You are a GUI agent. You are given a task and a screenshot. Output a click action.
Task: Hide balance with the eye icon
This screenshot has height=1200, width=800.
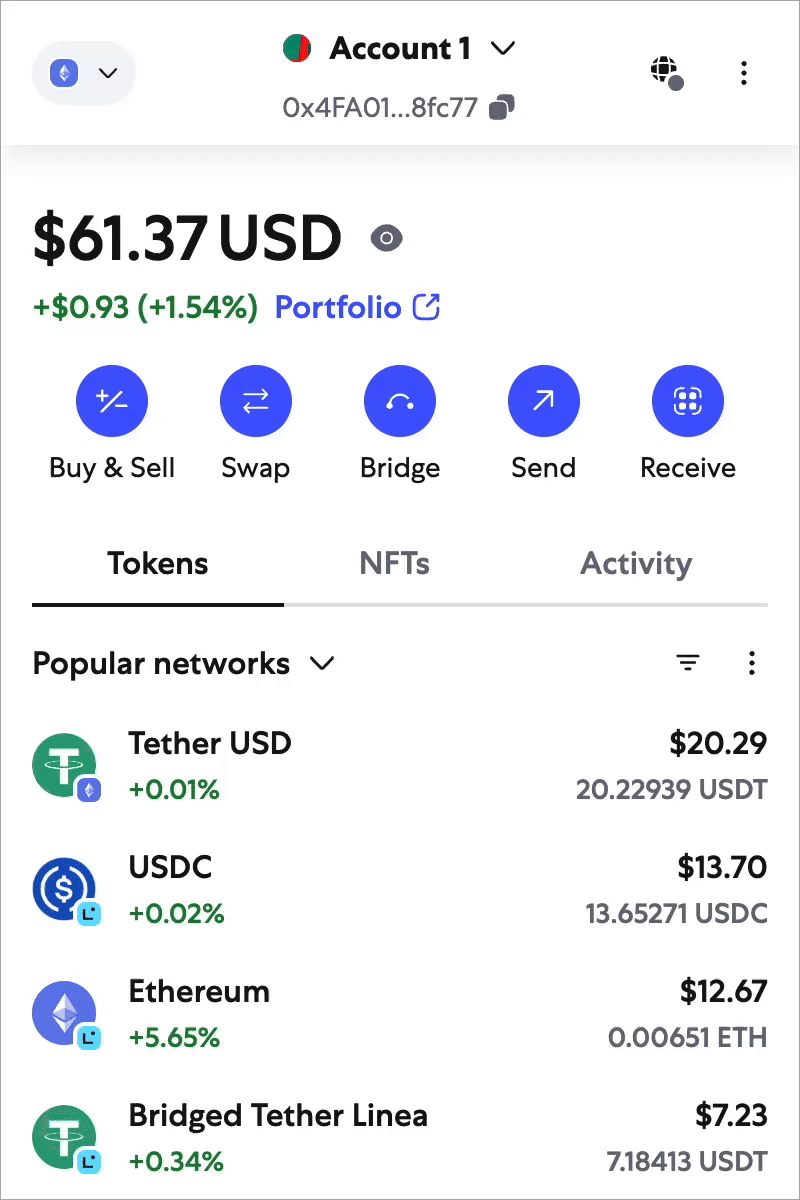point(386,238)
